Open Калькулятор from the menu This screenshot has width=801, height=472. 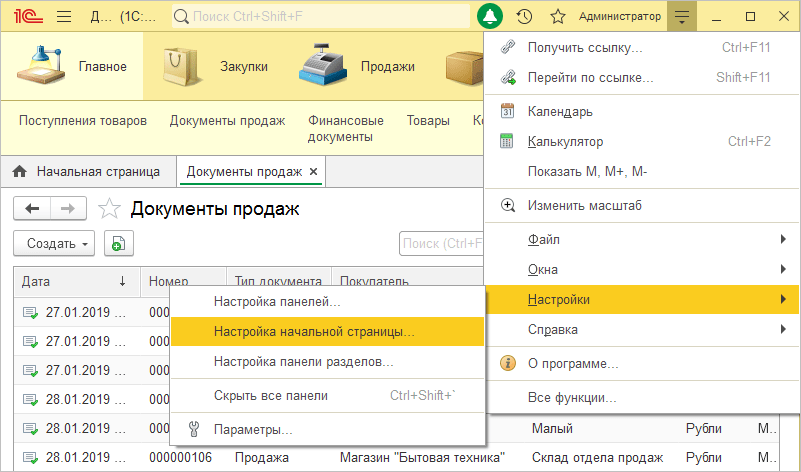642,141
